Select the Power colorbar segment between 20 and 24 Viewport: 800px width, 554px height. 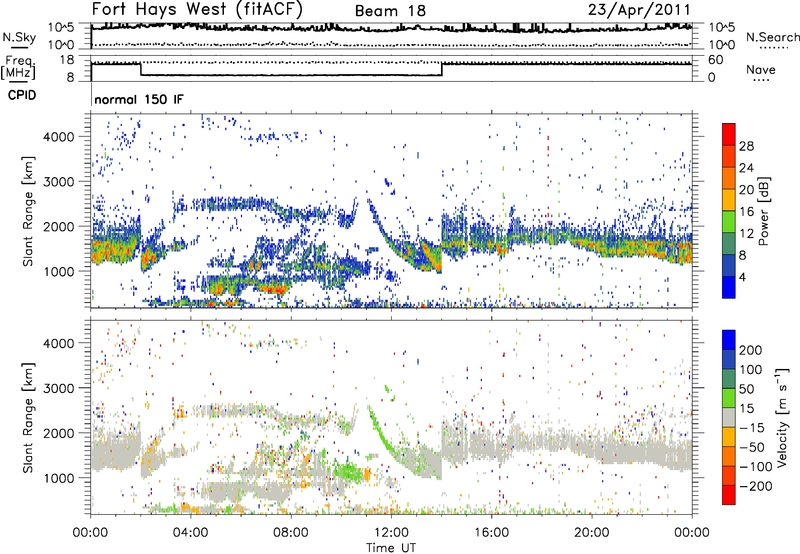729,178
